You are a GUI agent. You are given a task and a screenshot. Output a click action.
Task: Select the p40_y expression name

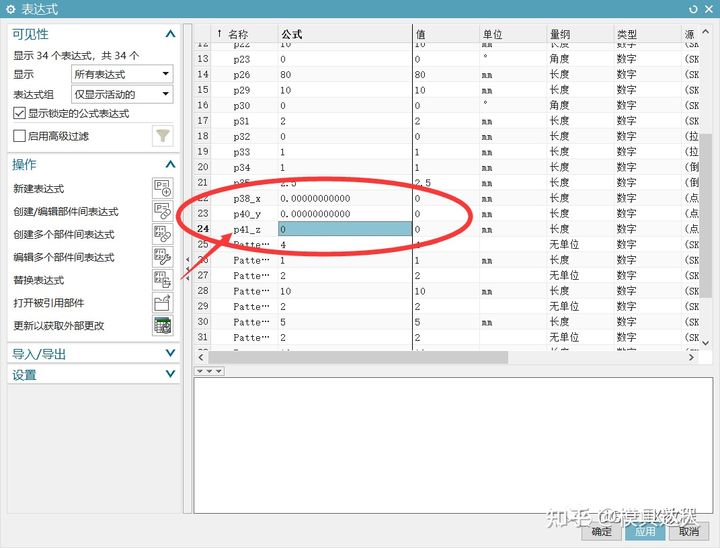click(247, 214)
